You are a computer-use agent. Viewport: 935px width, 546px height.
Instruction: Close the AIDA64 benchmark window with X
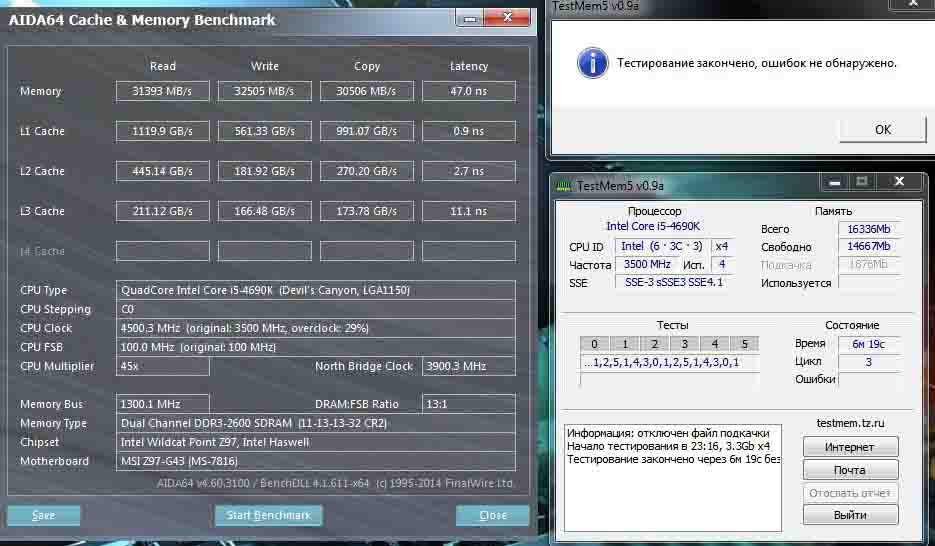tap(507, 17)
